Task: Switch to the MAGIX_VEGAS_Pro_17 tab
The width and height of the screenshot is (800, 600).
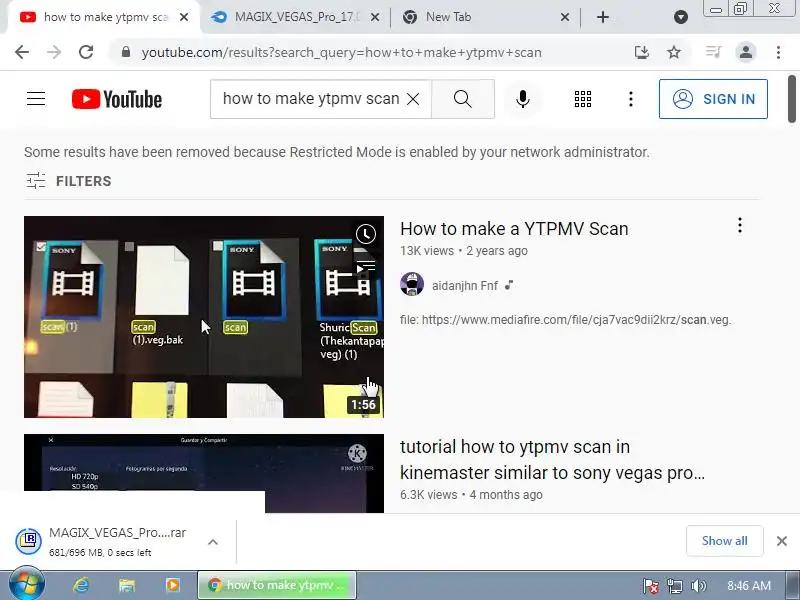Action: [296, 17]
